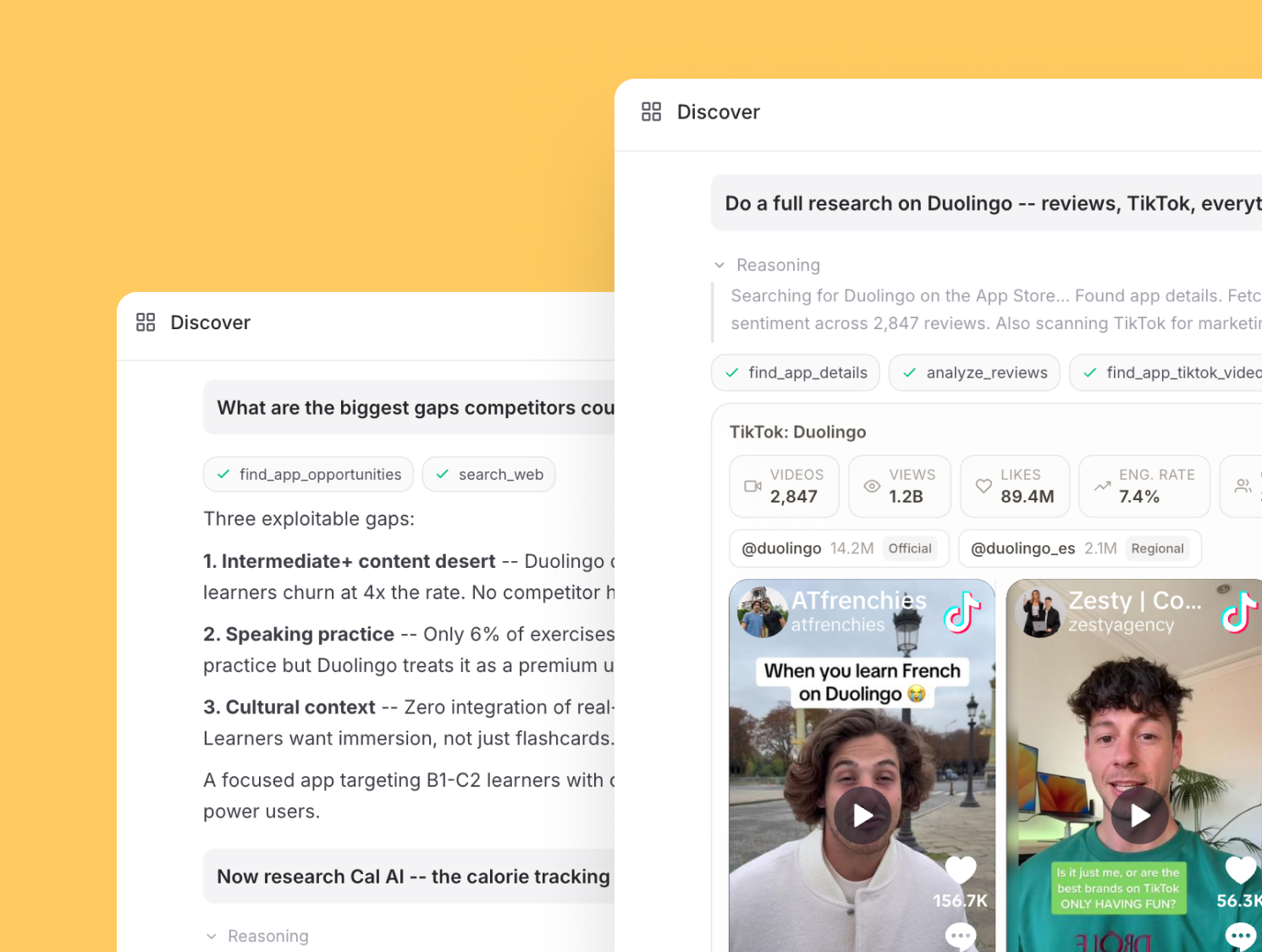Click the camera icon on the VIDEOS metric card
The image size is (1262, 952).
(752, 486)
